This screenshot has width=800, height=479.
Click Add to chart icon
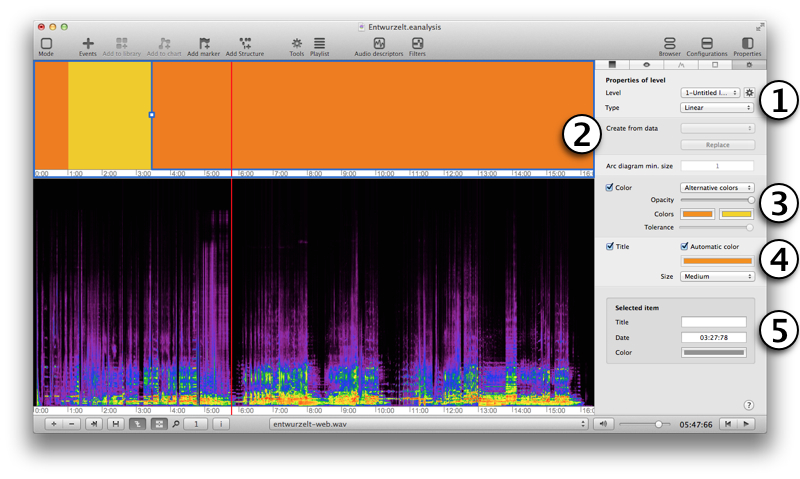coord(164,44)
